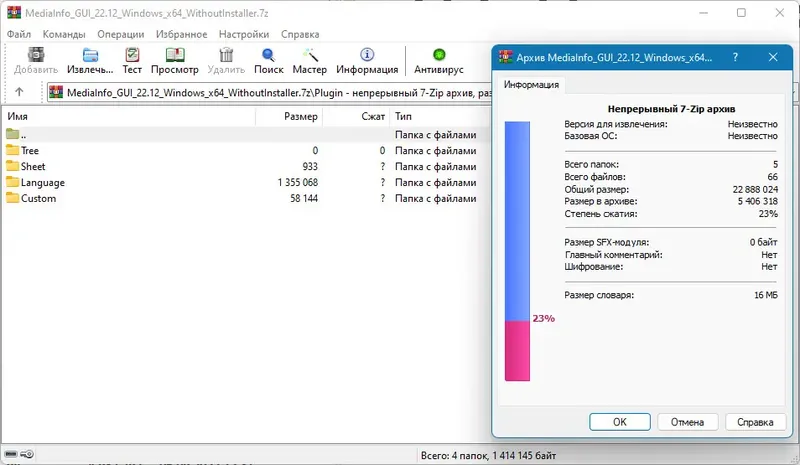
Task: Select the parent folder '..' row
Action: 246,134
